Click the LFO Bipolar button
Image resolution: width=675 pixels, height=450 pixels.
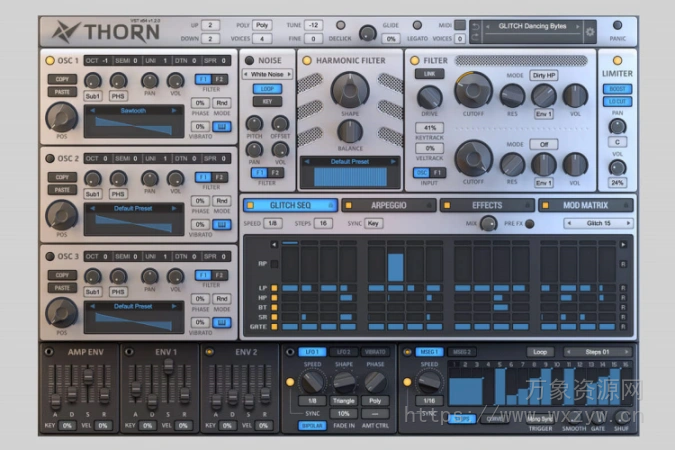click(x=312, y=425)
